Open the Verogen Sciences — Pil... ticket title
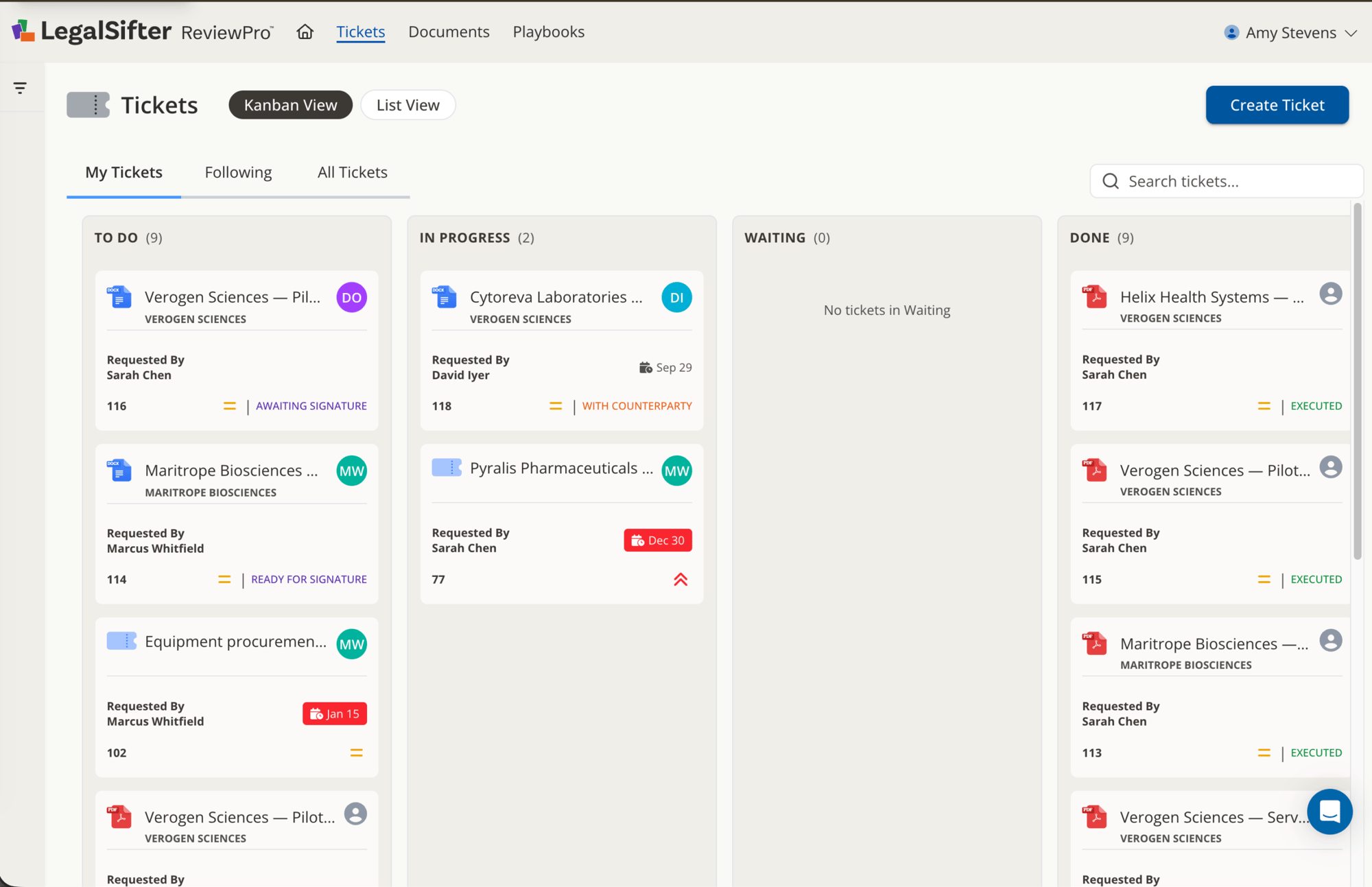 tap(233, 297)
